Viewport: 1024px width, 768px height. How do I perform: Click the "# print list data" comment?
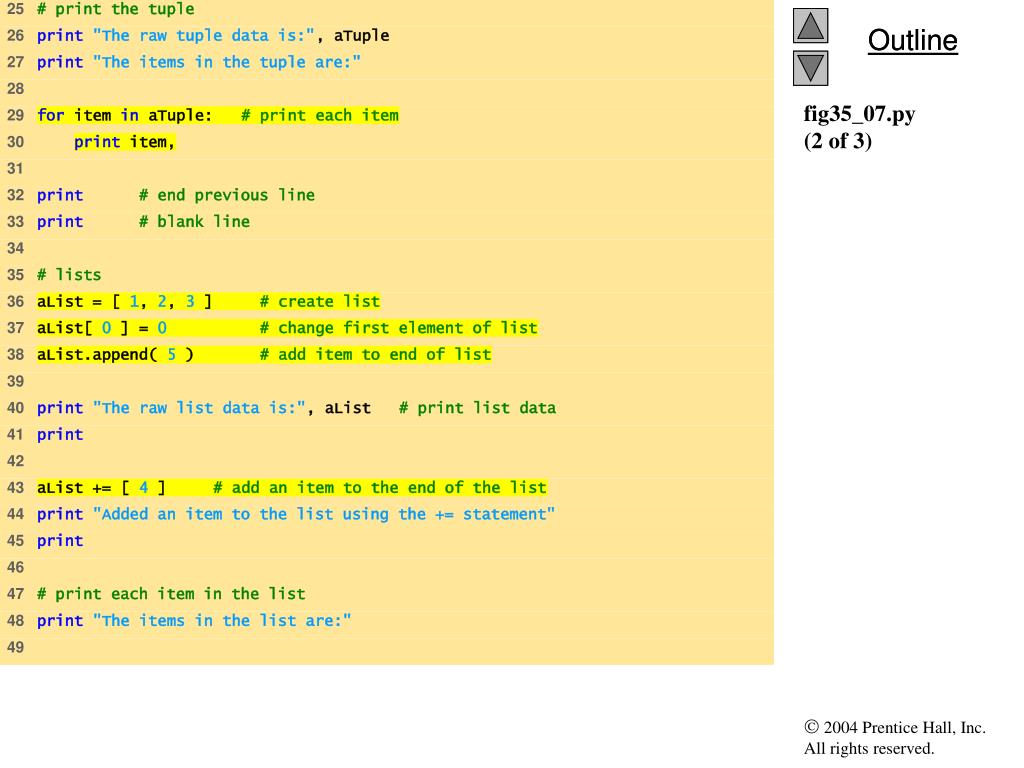pyautogui.click(x=477, y=408)
